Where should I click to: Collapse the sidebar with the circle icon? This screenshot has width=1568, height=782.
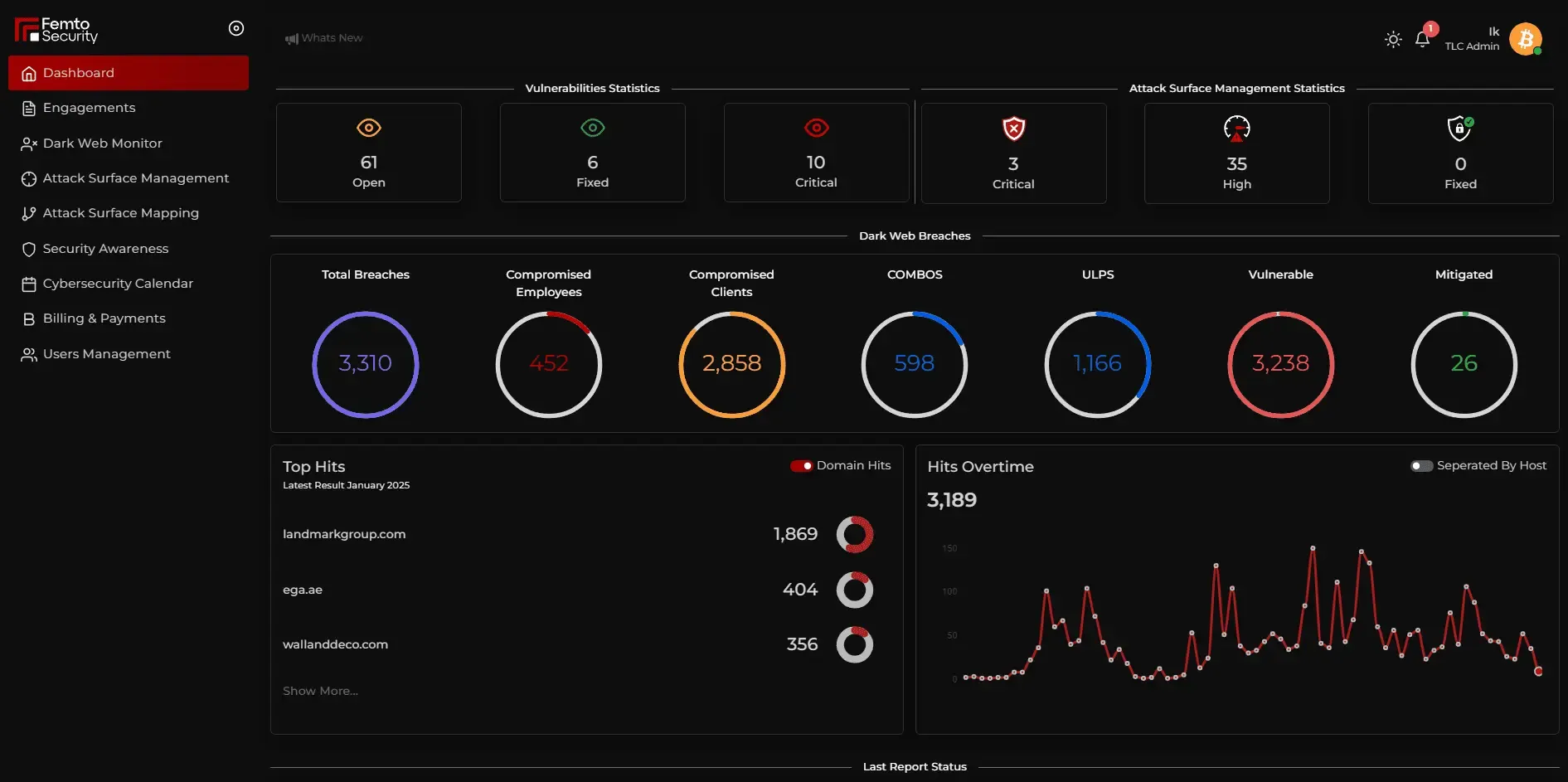[x=235, y=27]
